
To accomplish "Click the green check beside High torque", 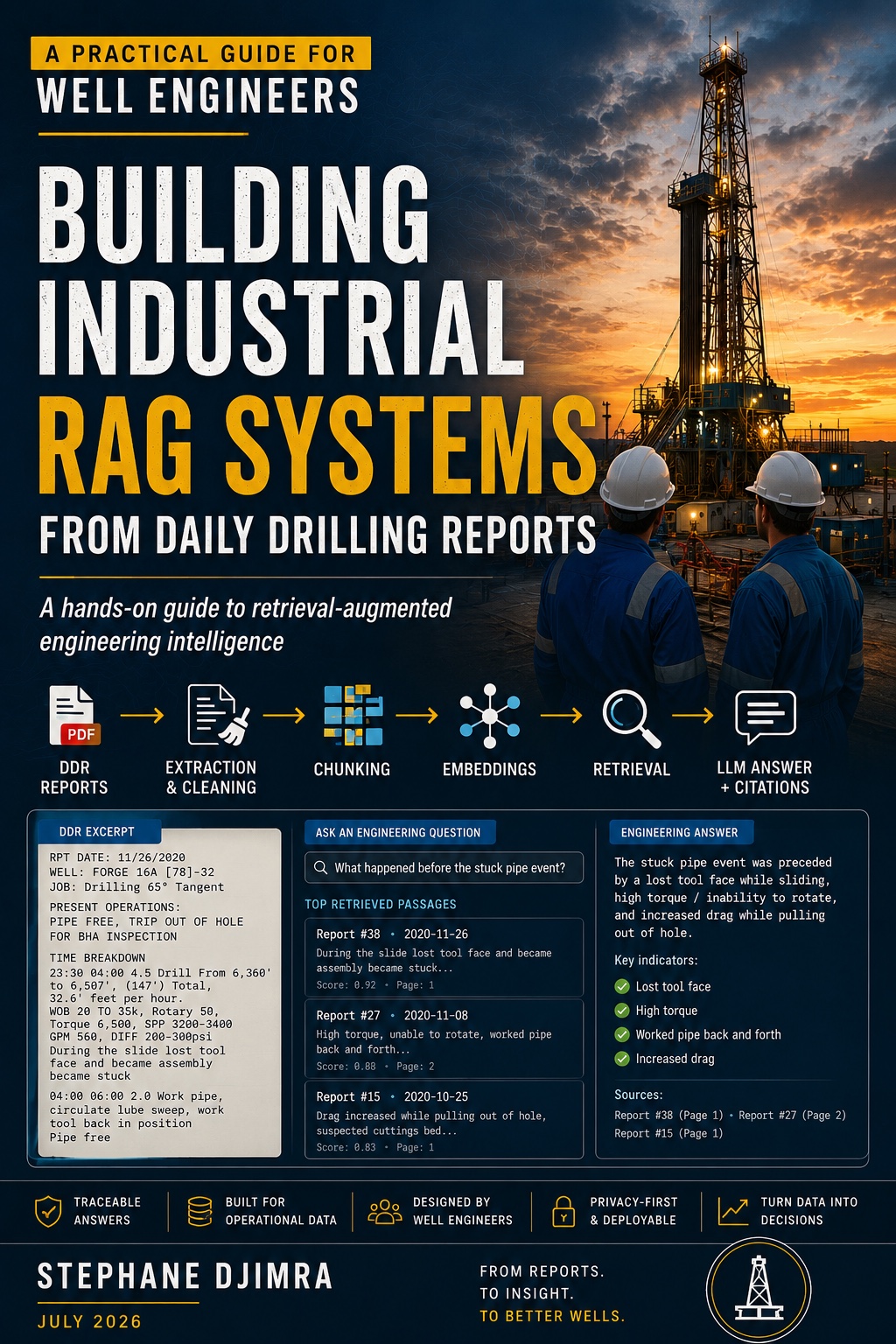I will [x=622, y=1011].
